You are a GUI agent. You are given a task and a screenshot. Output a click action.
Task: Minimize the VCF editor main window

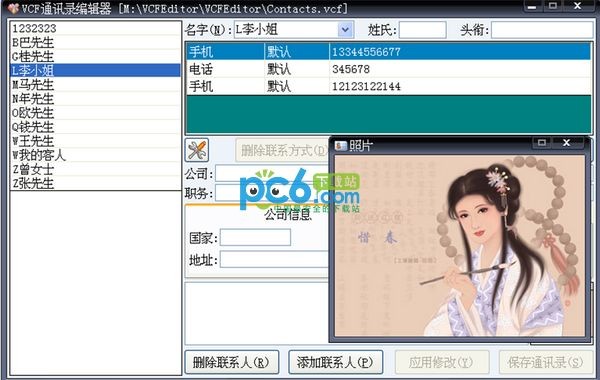(x=532, y=6)
